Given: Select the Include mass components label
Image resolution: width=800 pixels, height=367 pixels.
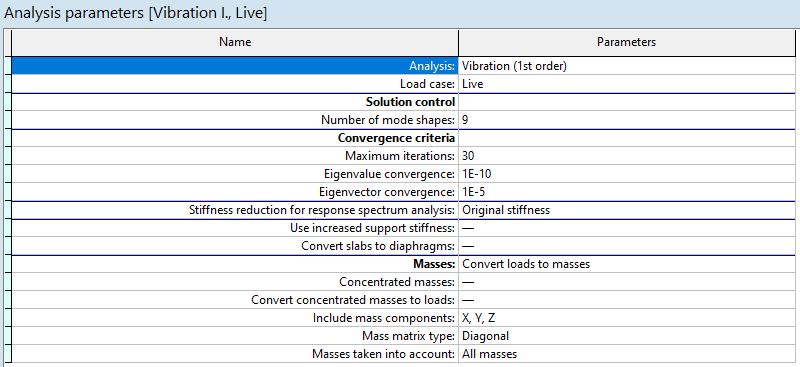Looking at the screenshot, I should tap(384, 318).
